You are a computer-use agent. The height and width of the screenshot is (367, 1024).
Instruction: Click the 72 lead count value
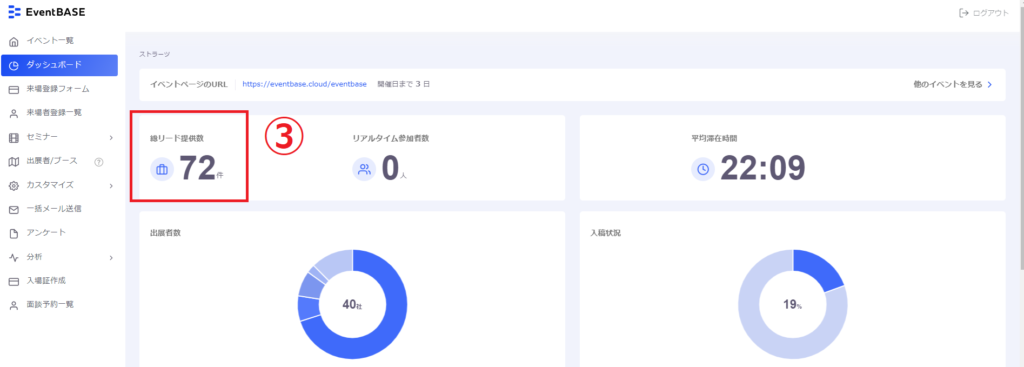[x=197, y=168]
